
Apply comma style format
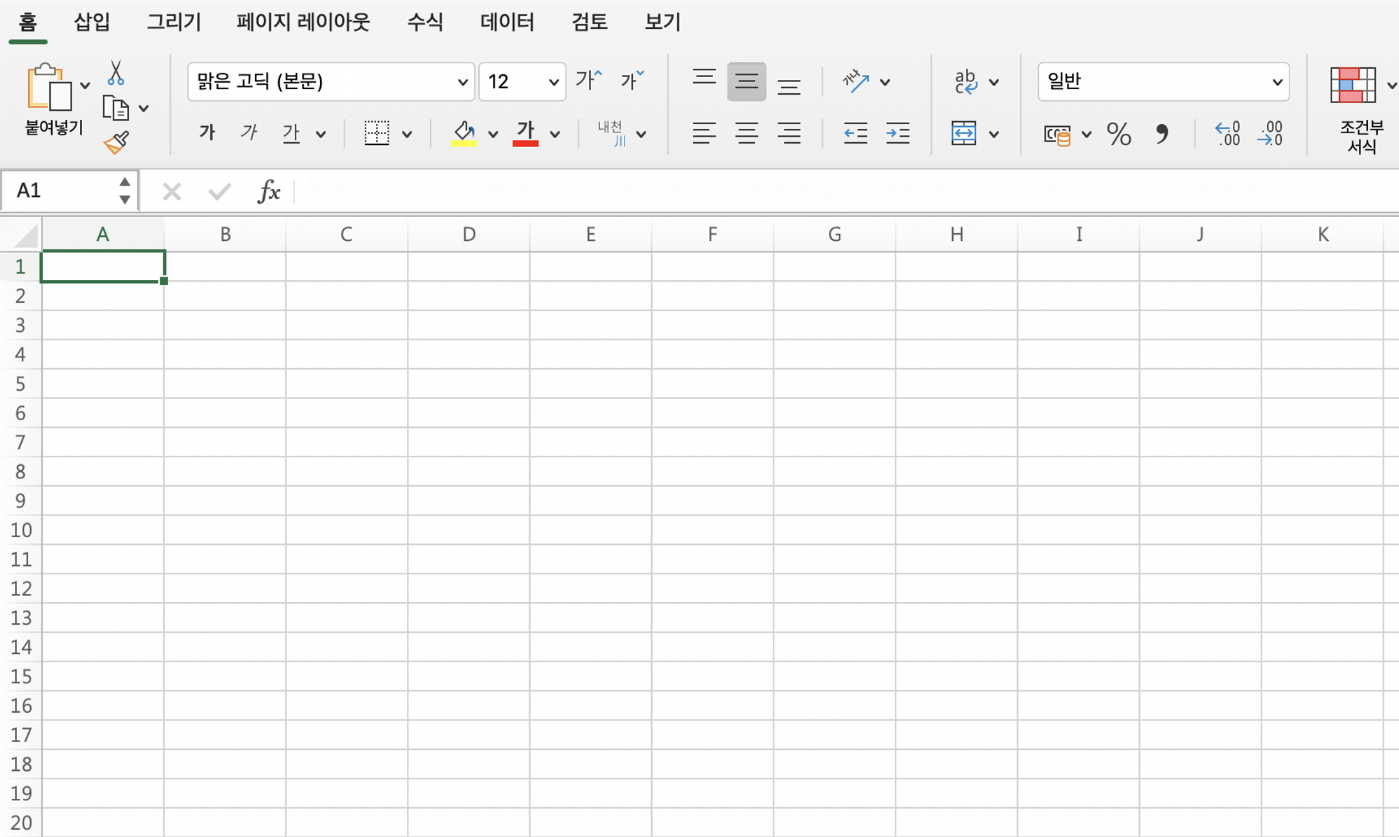click(1162, 133)
